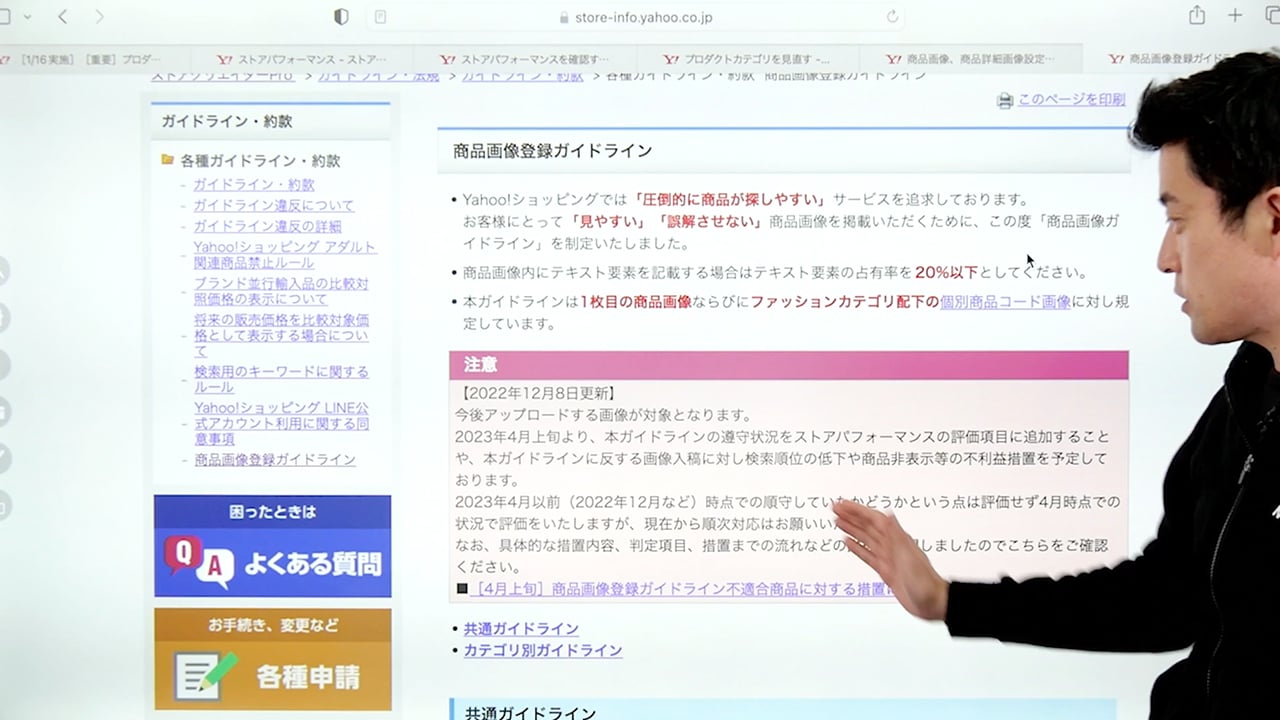The image size is (1280, 720).
Task: Open the 検索用のキーワードに関するルール link
Action: (281, 379)
